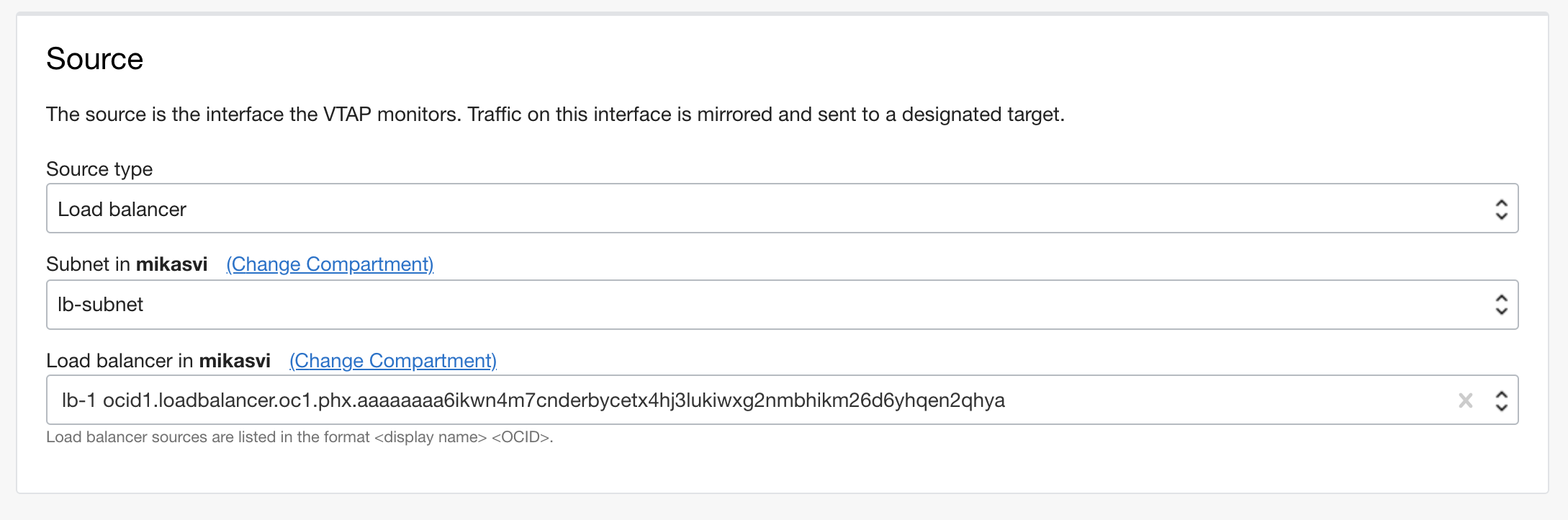
Task: Open Change Compartment for the Load balancer
Action: tap(392, 360)
